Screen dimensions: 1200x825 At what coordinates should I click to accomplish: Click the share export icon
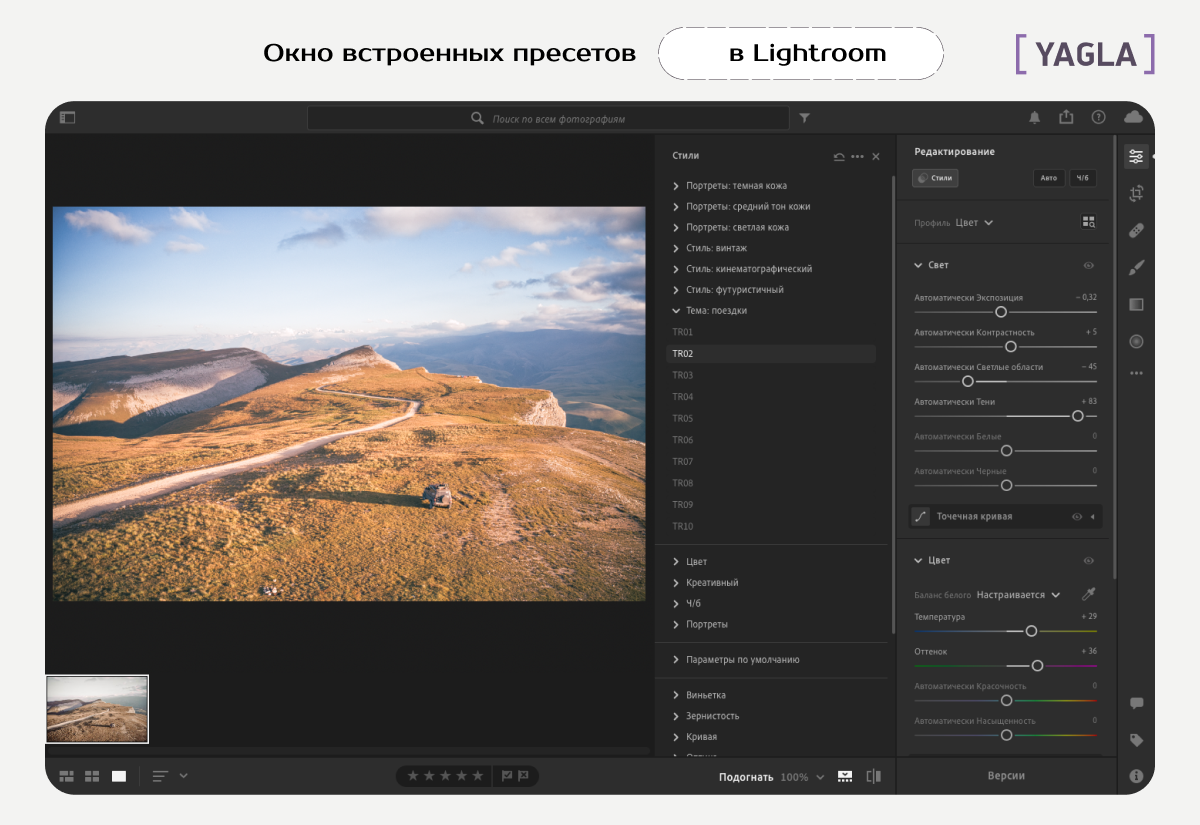(x=1067, y=117)
